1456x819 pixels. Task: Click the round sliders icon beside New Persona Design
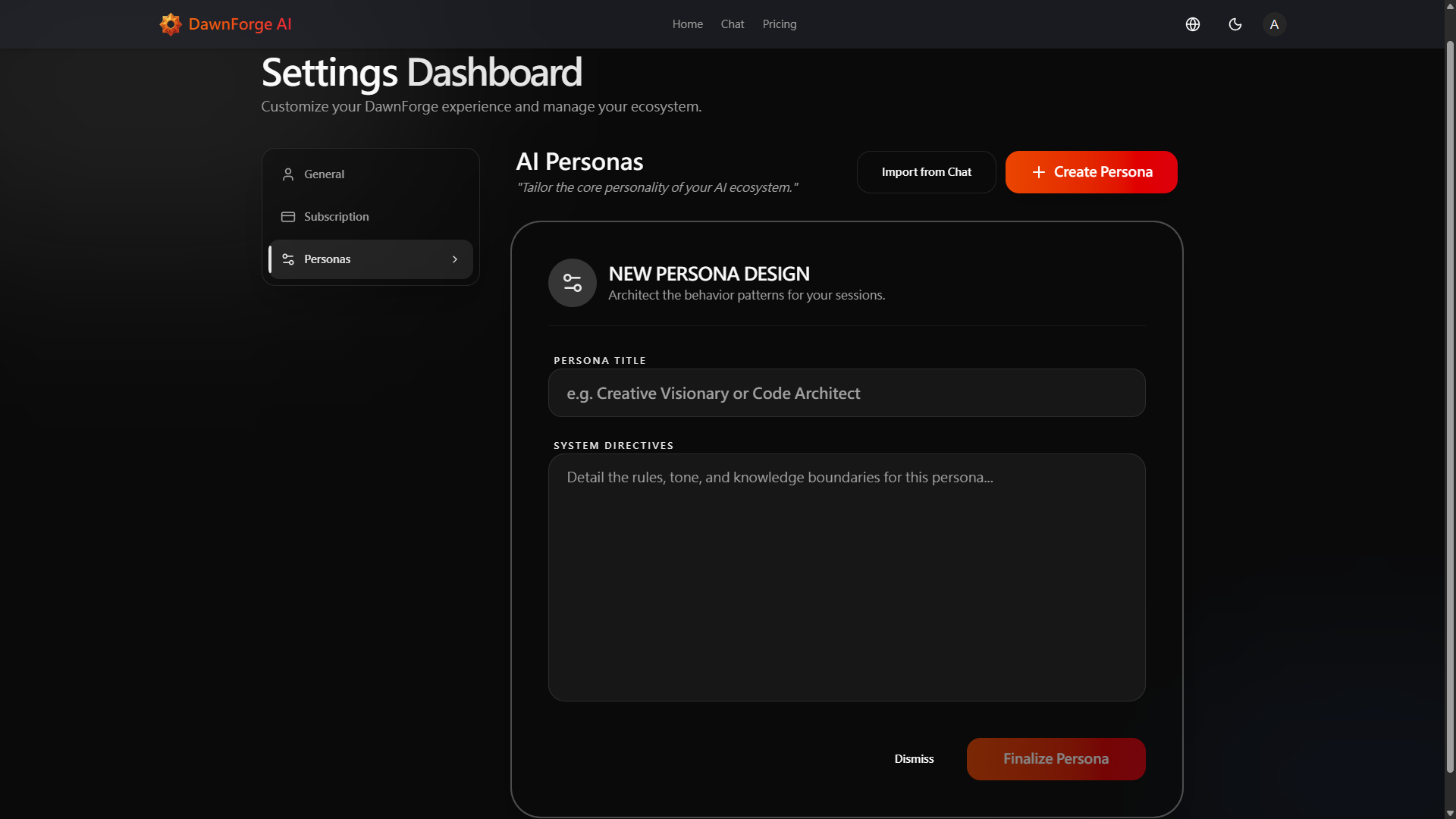coord(573,283)
